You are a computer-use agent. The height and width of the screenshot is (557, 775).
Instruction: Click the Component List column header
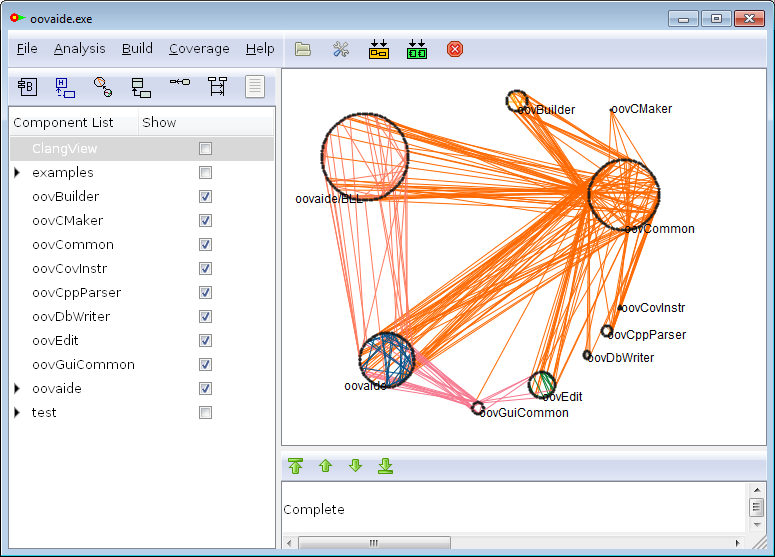pyautogui.click(x=74, y=122)
